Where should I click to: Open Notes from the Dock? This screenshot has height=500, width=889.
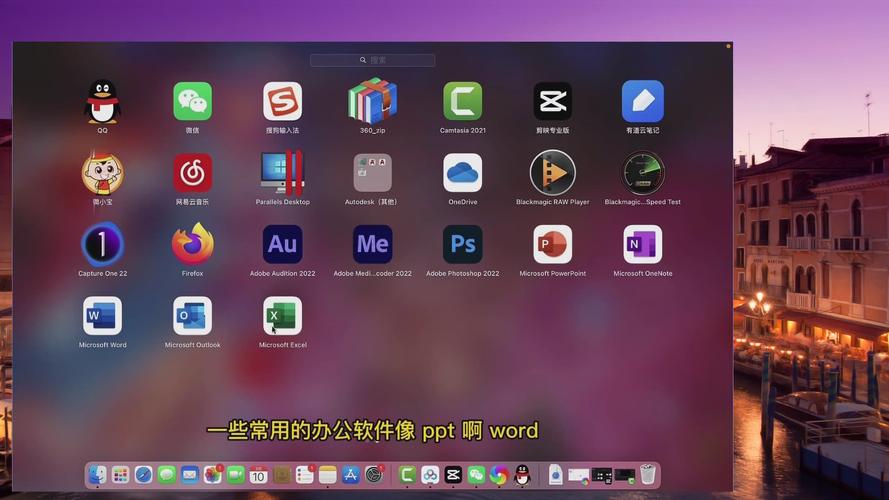328,475
